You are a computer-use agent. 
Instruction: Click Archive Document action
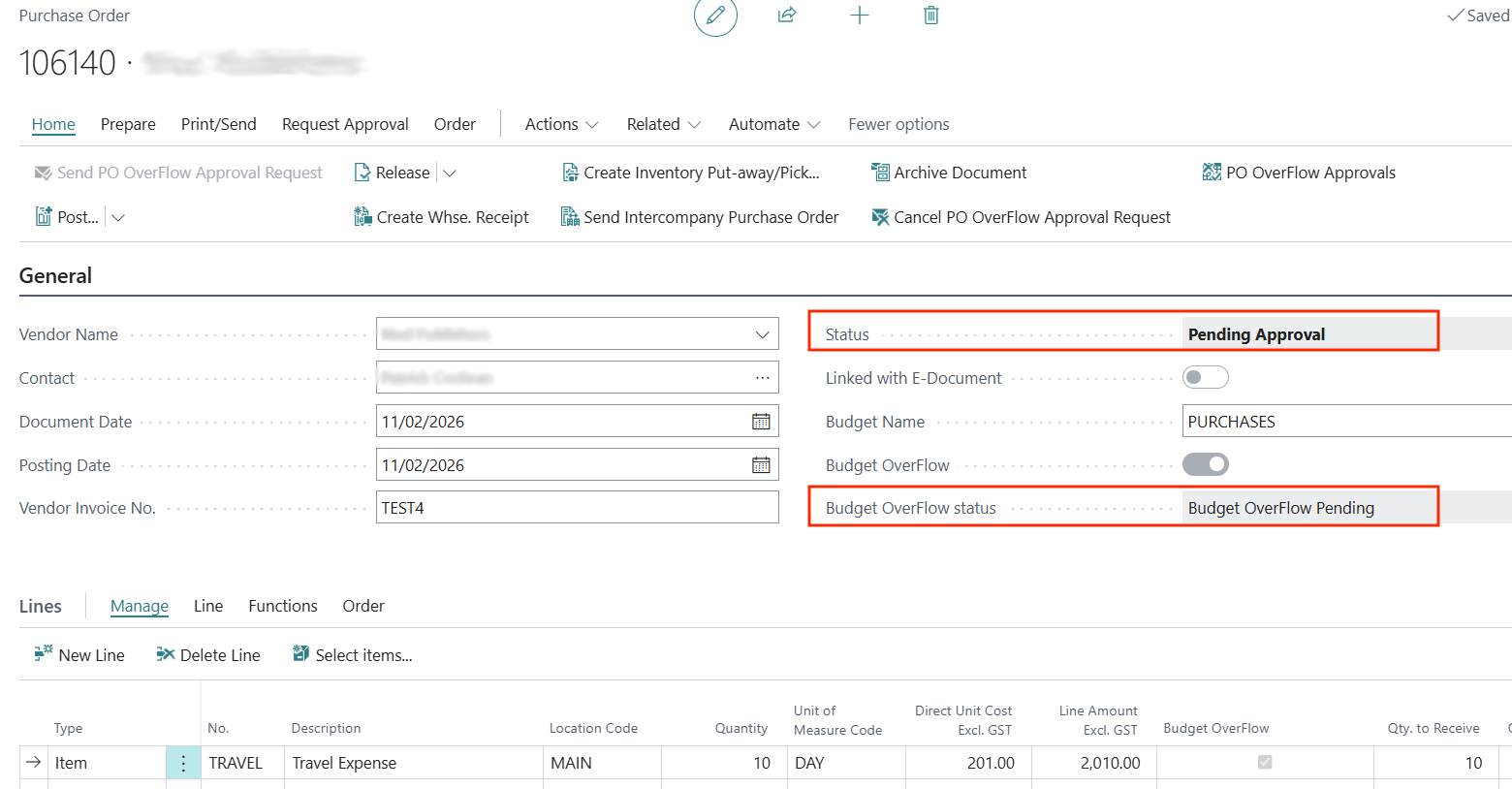[x=949, y=173]
